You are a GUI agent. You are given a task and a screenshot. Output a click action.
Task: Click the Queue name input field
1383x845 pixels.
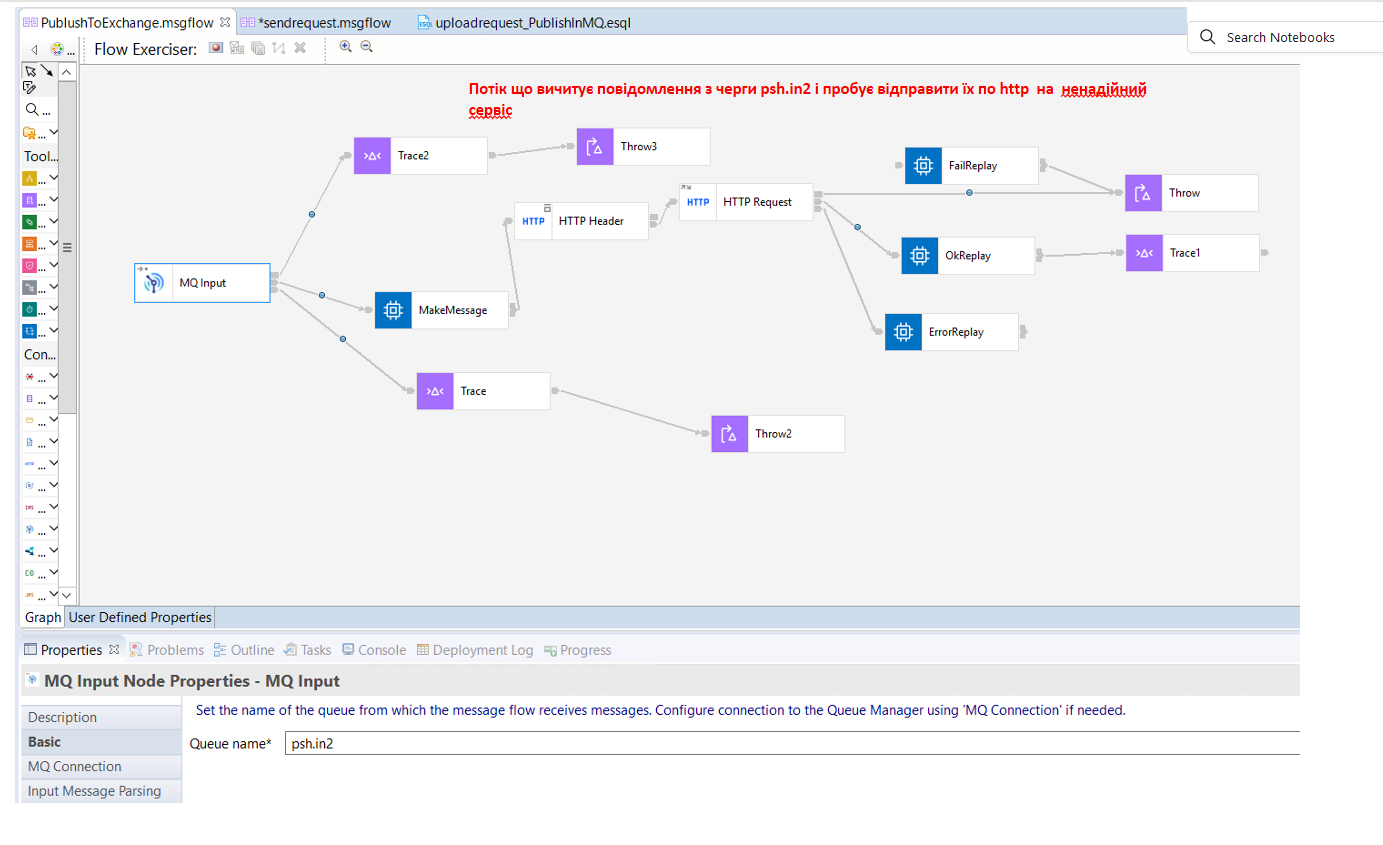click(790, 744)
